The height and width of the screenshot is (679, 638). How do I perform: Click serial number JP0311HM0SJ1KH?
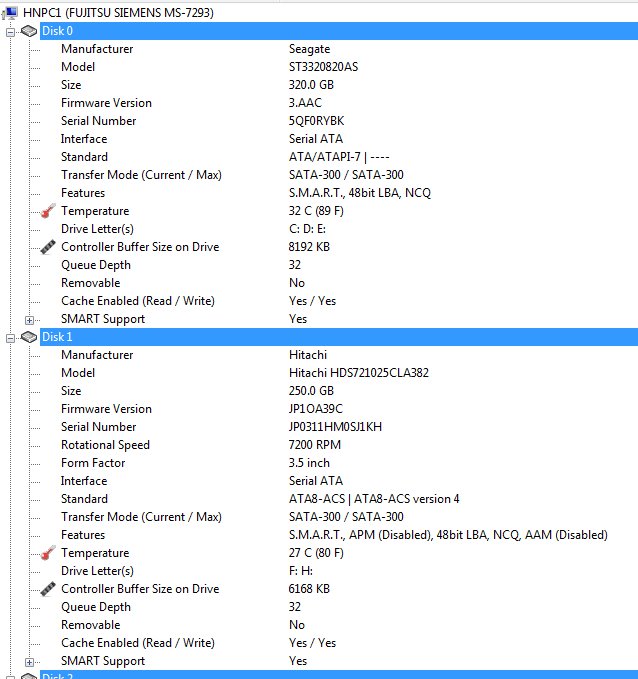[335, 427]
